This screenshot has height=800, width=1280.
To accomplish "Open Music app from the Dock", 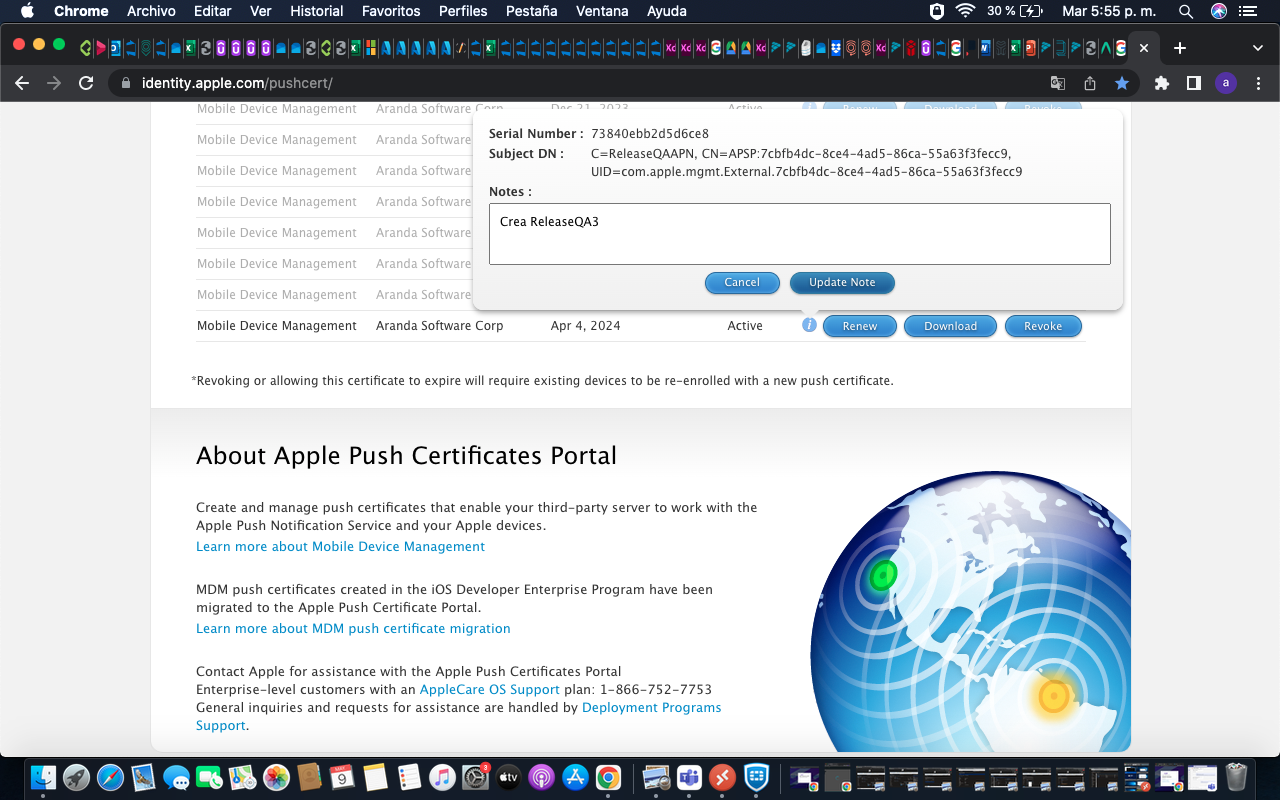I will pos(442,777).
